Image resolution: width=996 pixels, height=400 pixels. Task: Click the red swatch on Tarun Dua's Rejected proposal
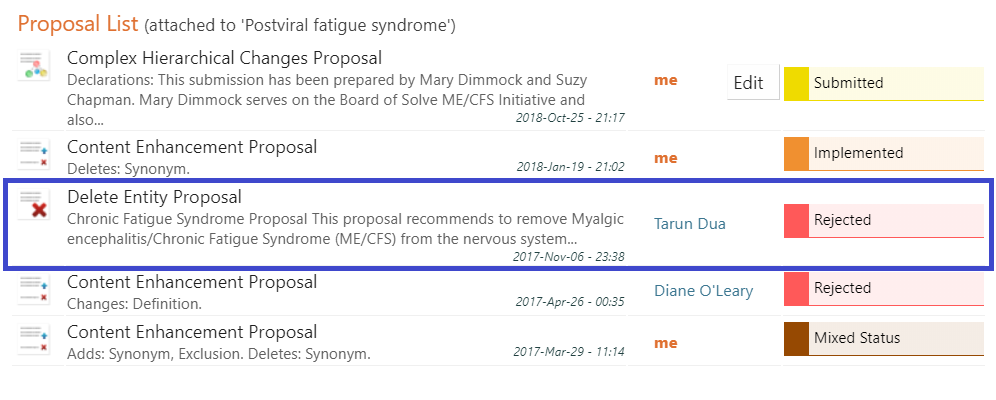click(x=796, y=220)
